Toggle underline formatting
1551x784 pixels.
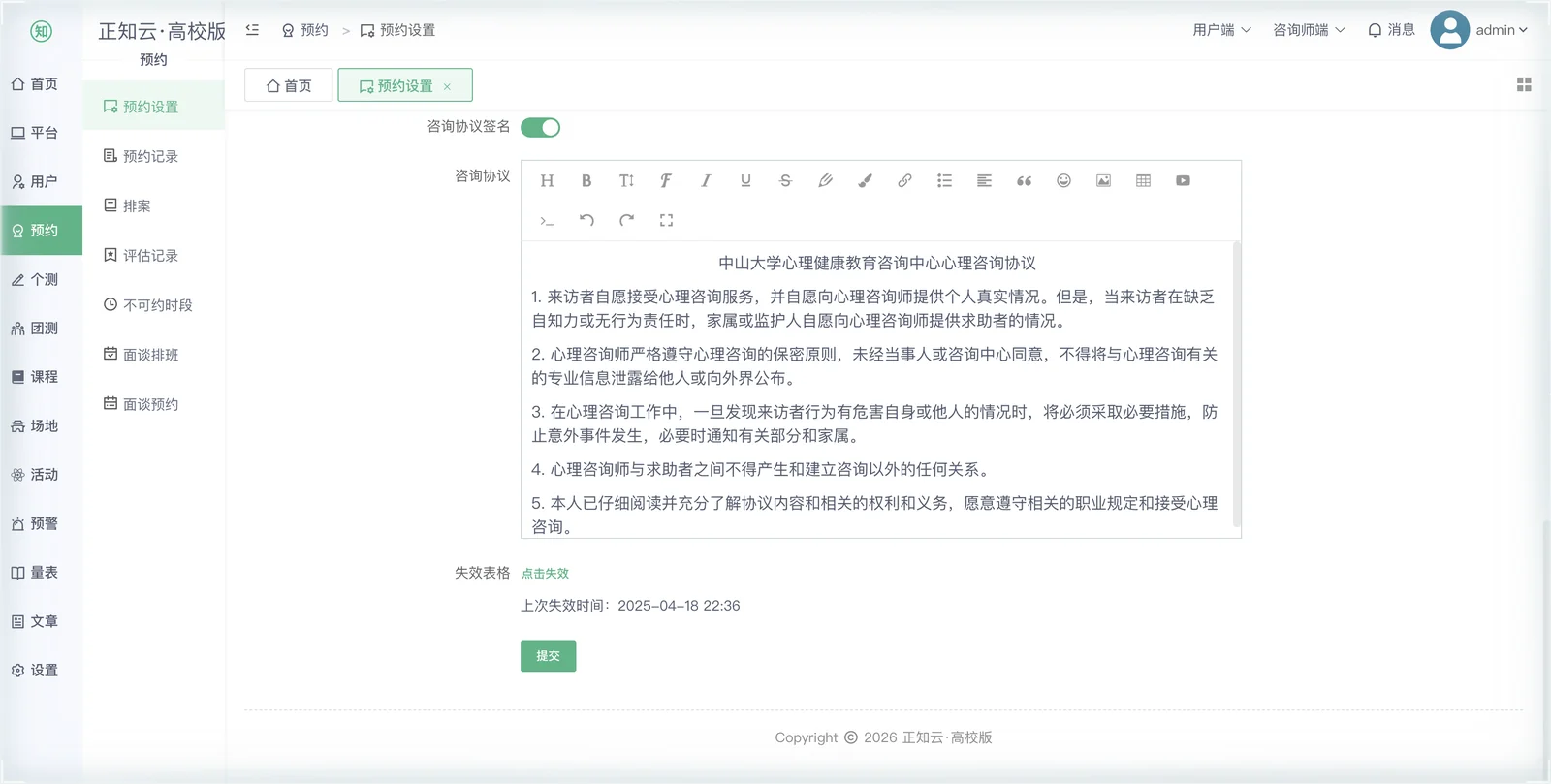coord(745,181)
